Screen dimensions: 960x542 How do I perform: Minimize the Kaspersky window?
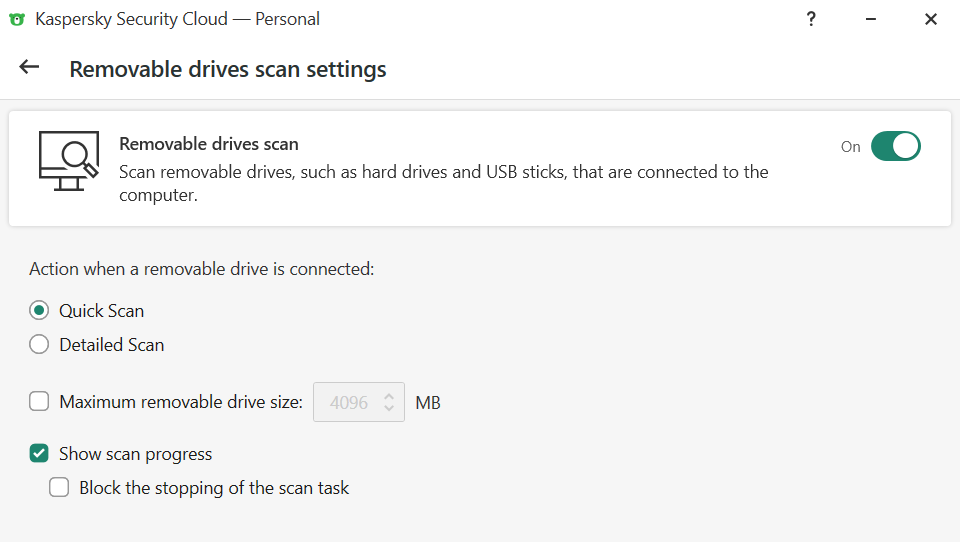871,19
